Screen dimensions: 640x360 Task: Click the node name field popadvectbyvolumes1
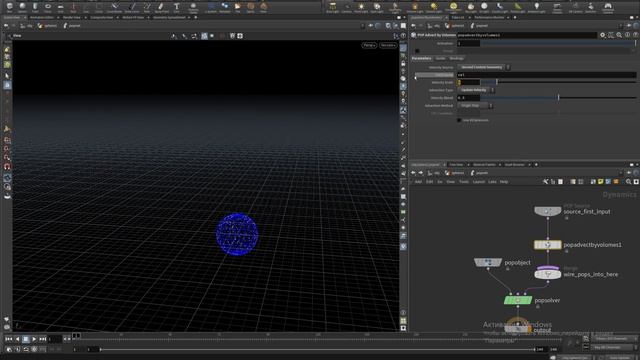click(x=527, y=36)
